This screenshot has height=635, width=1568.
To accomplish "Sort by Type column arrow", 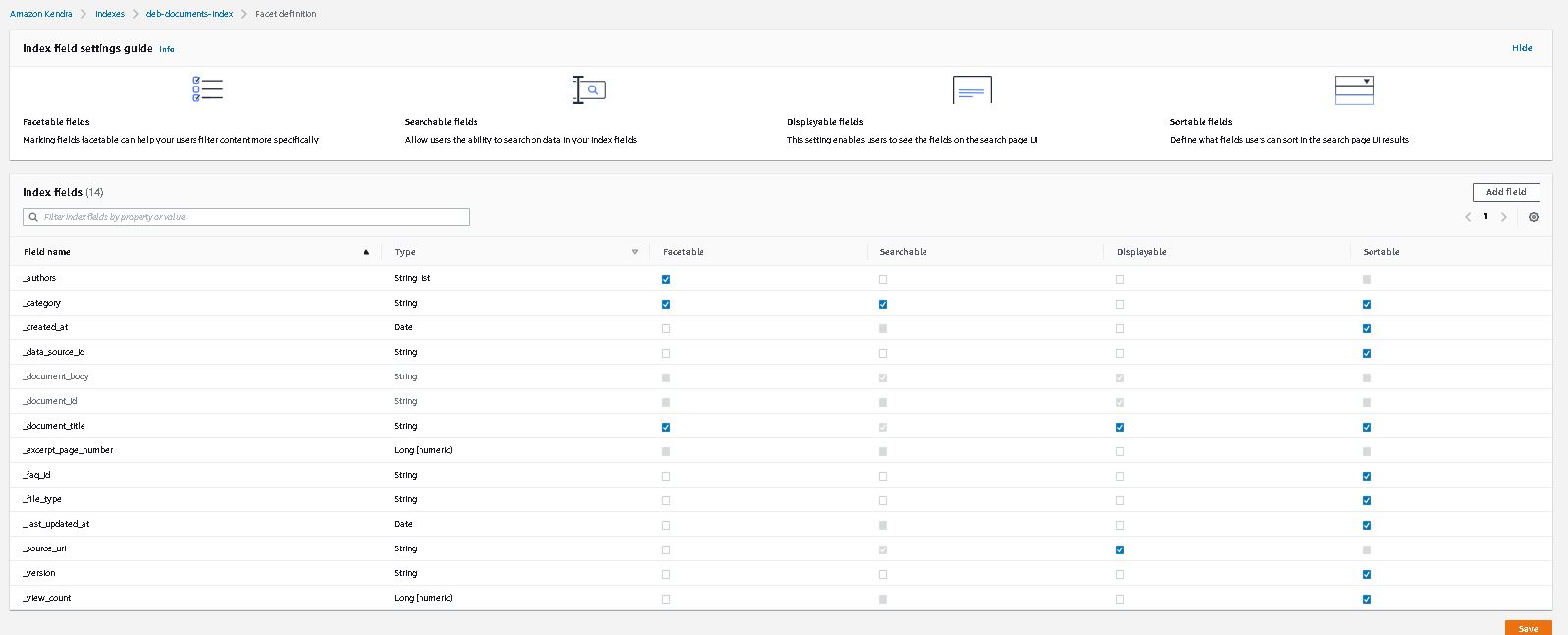I will (635, 252).
